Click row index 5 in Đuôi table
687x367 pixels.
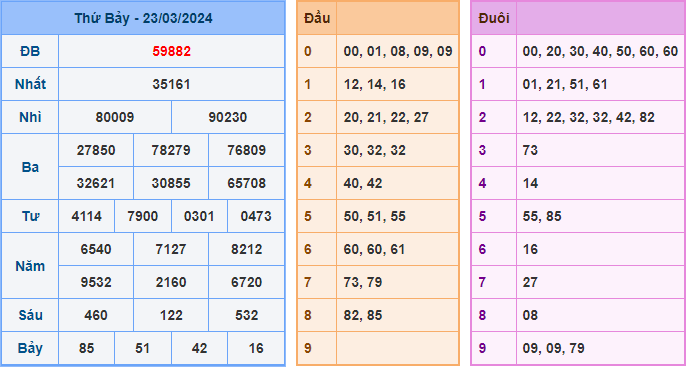[x=482, y=216]
